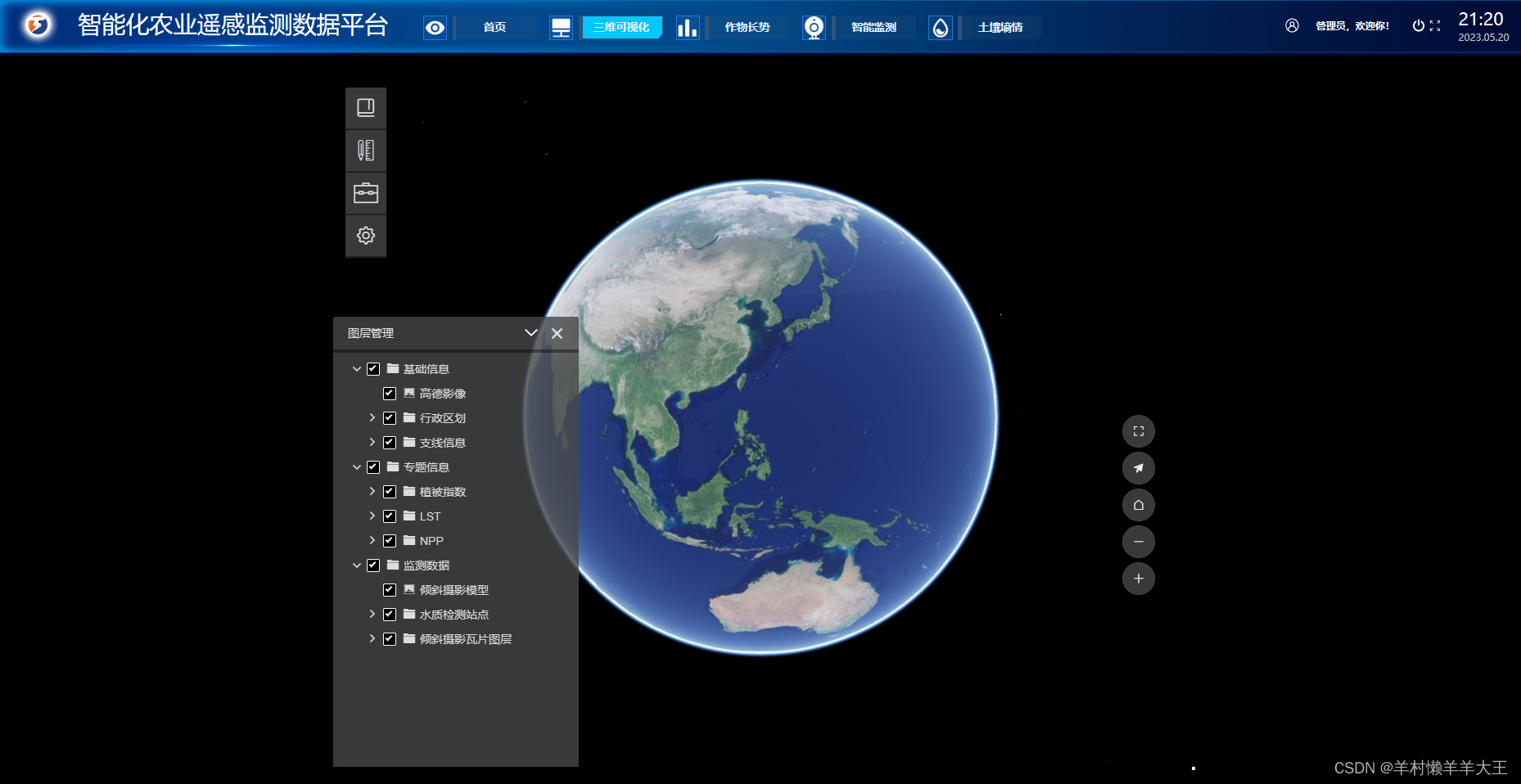Click the zoom in plus button
The image size is (1521, 784).
click(x=1139, y=579)
